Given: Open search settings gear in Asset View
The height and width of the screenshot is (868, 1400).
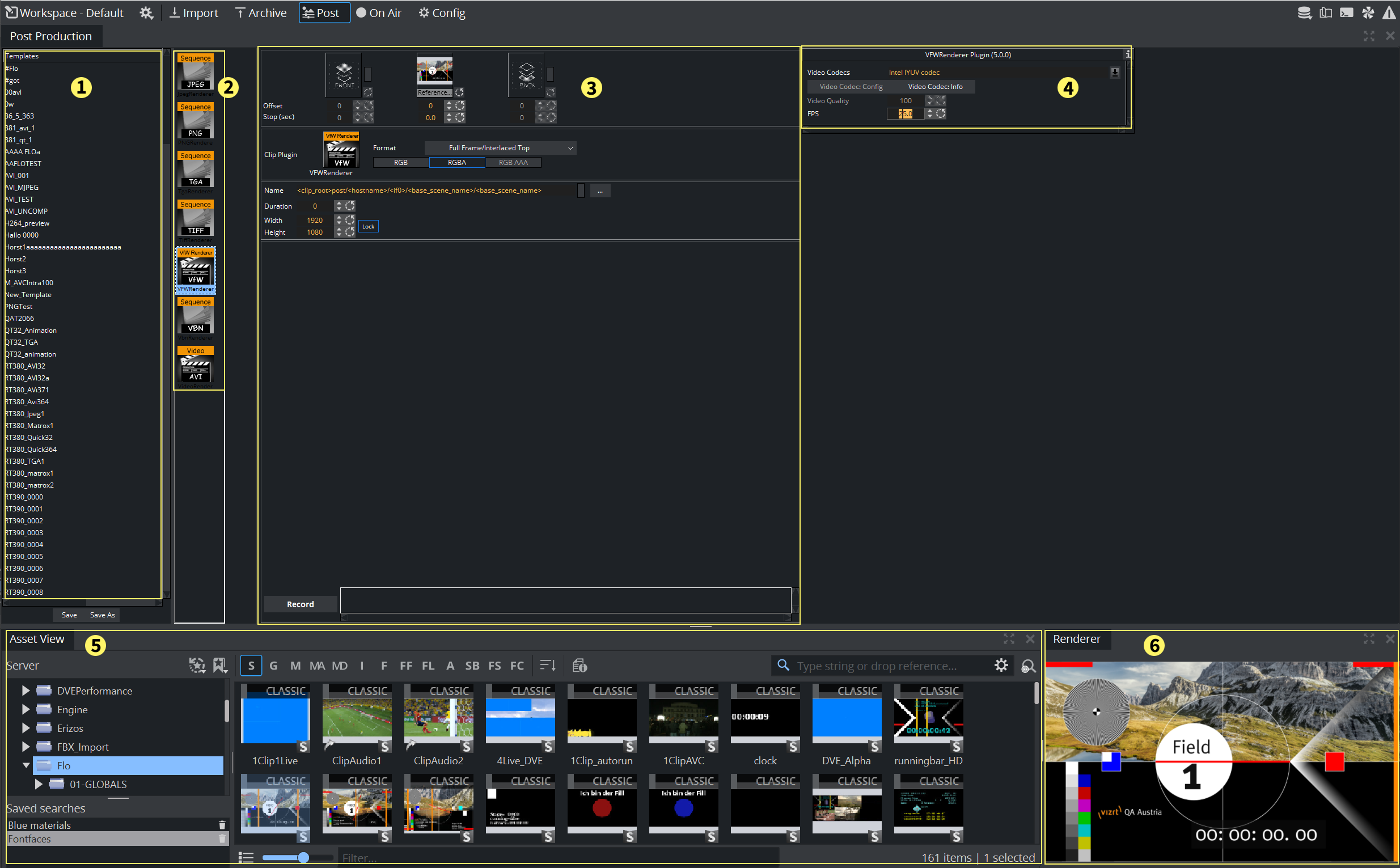Looking at the screenshot, I should (x=1001, y=666).
